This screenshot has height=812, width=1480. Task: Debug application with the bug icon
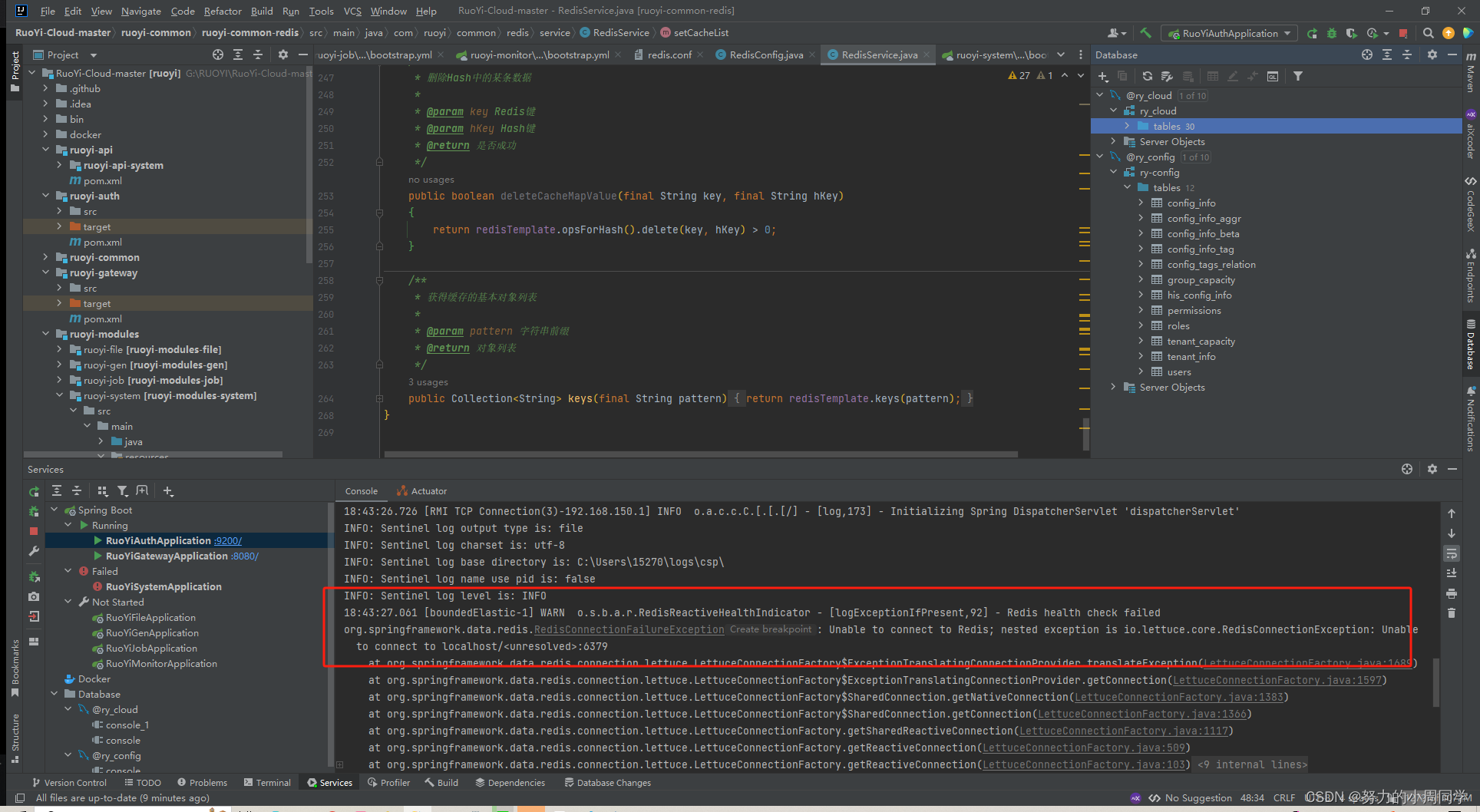(1332, 33)
